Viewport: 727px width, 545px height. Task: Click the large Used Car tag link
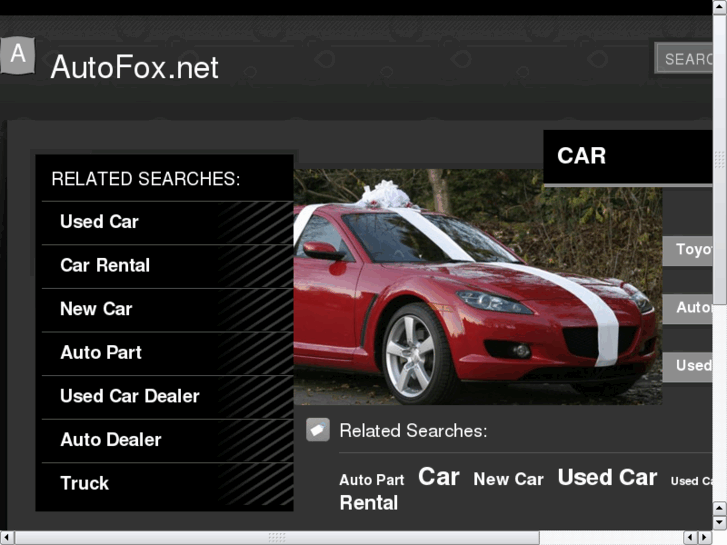pyautogui.click(x=607, y=477)
